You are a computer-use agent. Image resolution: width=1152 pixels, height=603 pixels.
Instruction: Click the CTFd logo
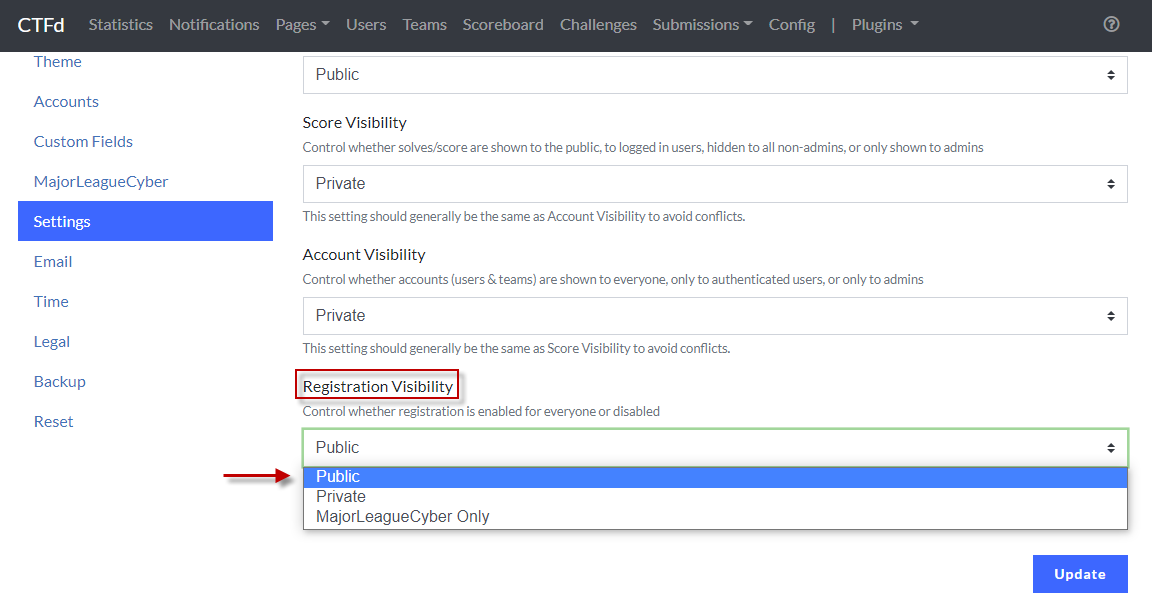click(41, 25)
